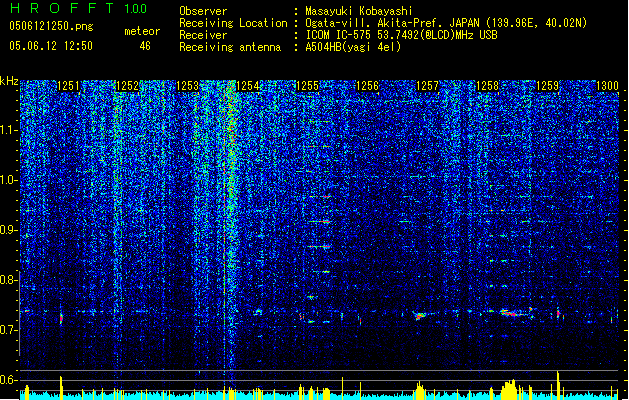Click the 1.1 frequency axis label

9,130
